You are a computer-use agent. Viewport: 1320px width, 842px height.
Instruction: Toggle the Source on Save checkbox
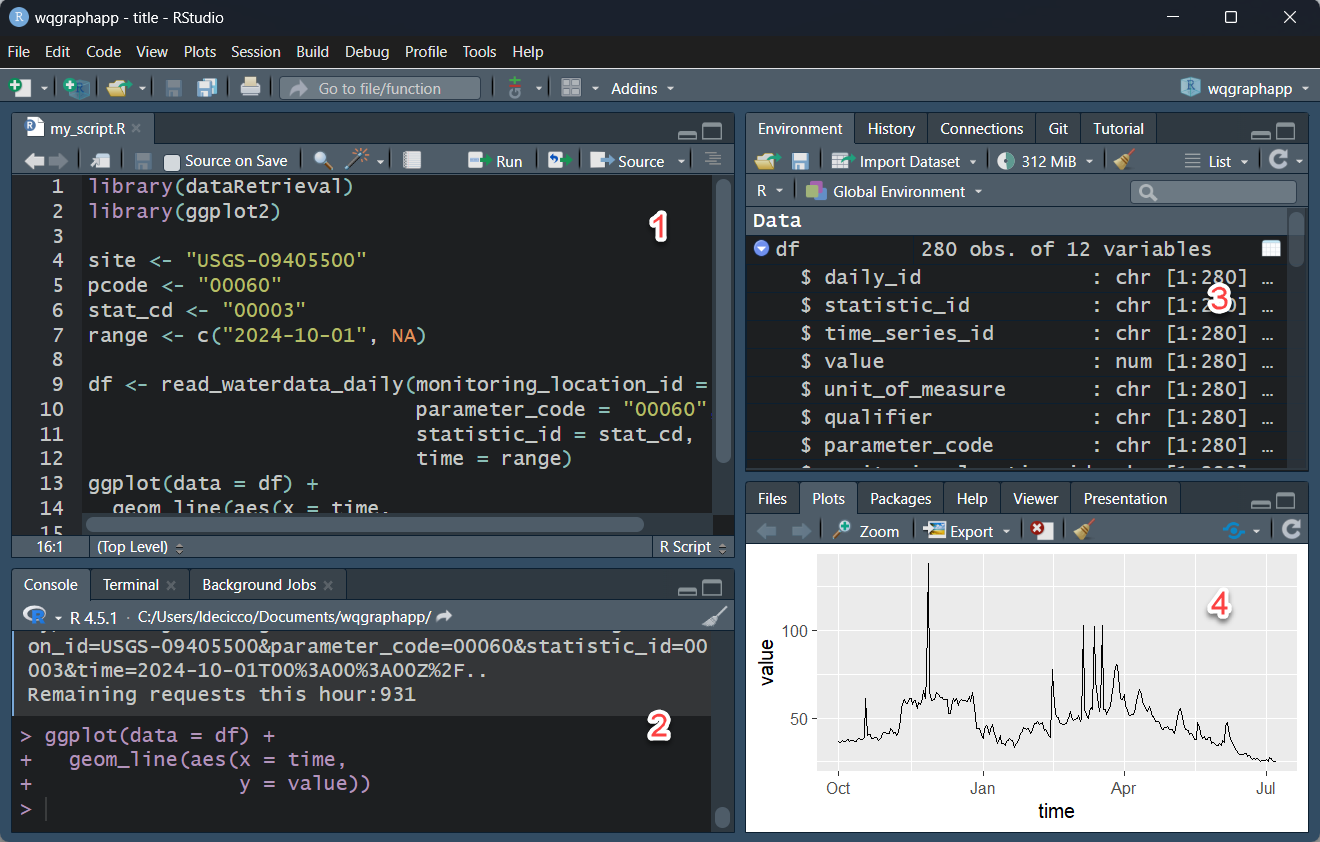pyautogui.click(x=172, y=161)
